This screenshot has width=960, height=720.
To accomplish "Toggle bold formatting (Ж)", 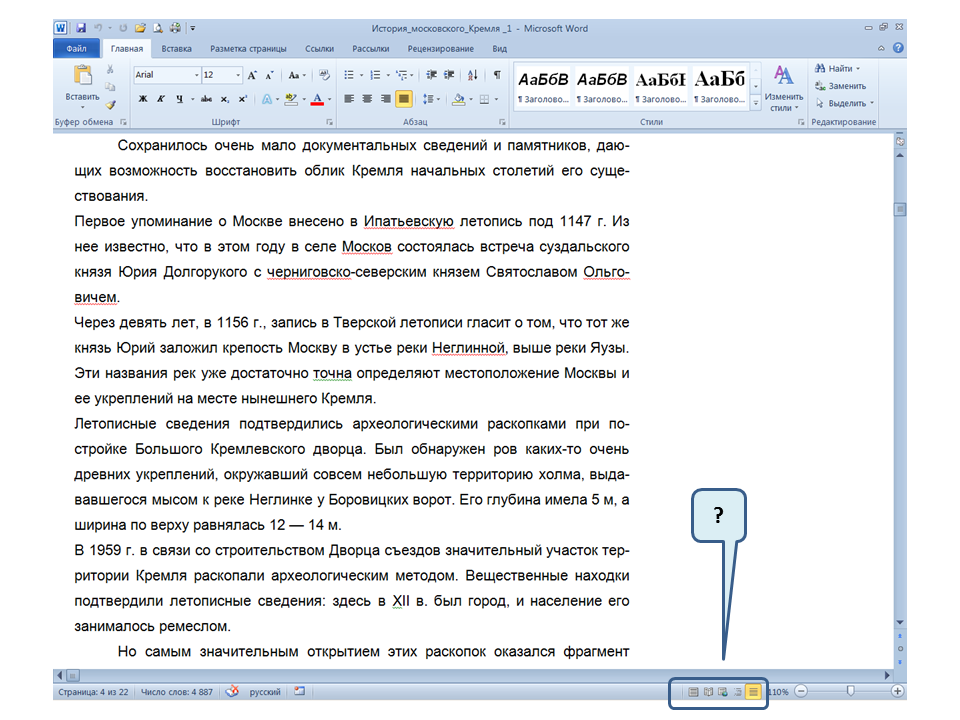I will point(143,99).
